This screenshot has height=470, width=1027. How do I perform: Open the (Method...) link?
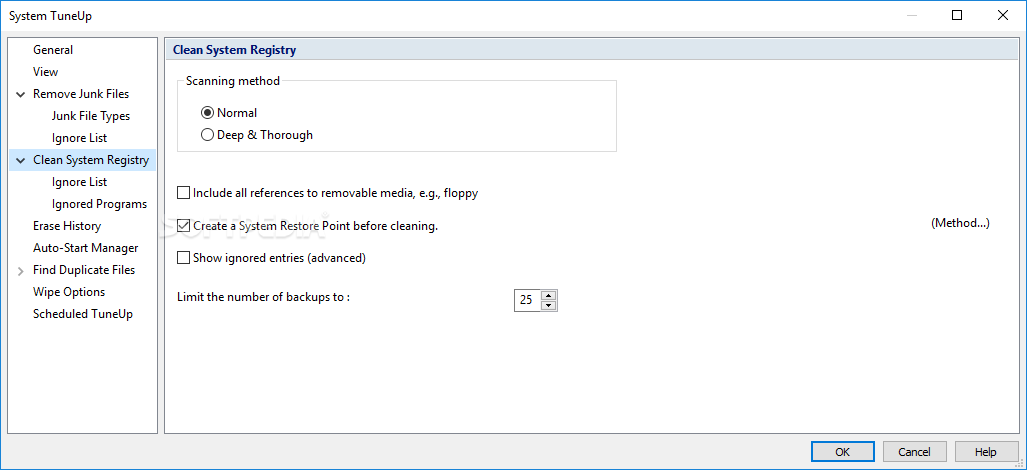point(960,223)
